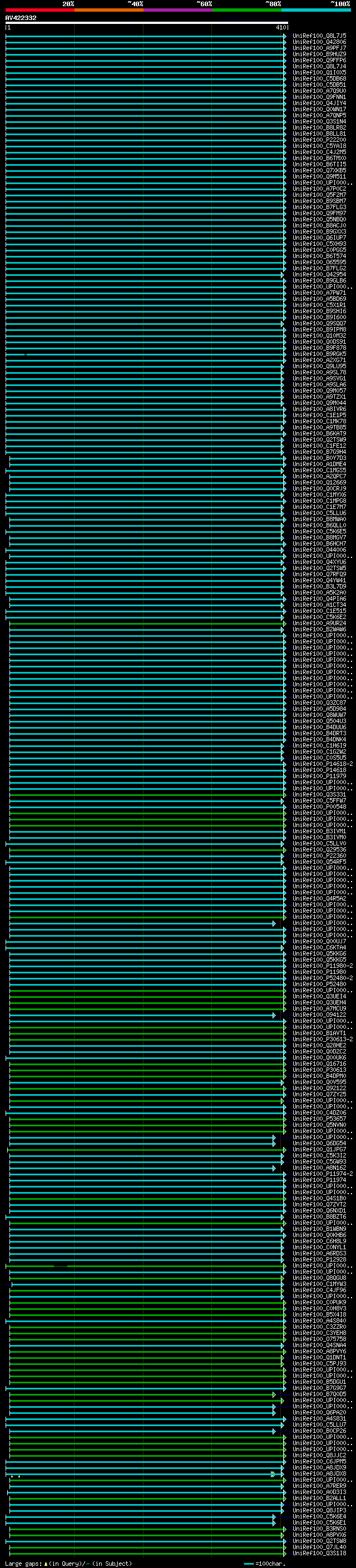Viewport: 356px width, 1568px height.
Task: Select the UniRef100_B6HCH7 label
Action: click(x=319, y=543)
